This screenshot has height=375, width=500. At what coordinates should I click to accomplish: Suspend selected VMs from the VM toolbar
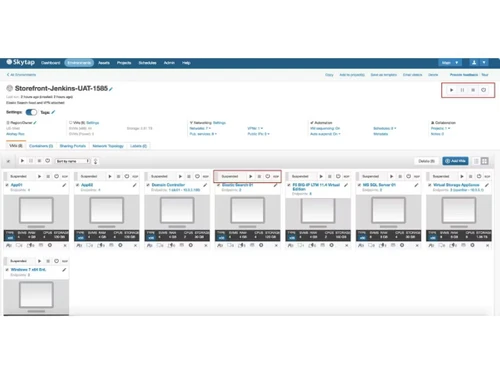coord(31,161)
